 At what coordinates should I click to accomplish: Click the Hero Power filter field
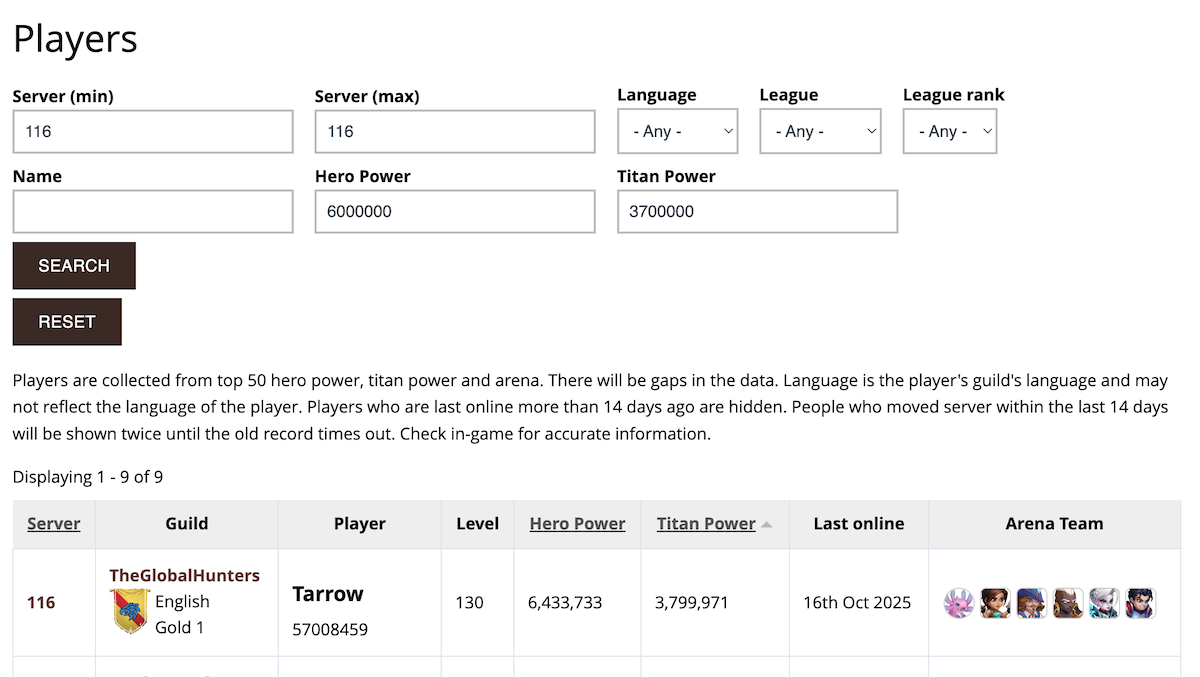455,212
